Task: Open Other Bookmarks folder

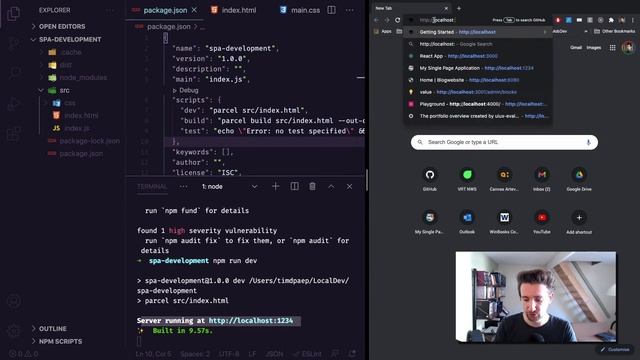Action: (x=614, y=31)
